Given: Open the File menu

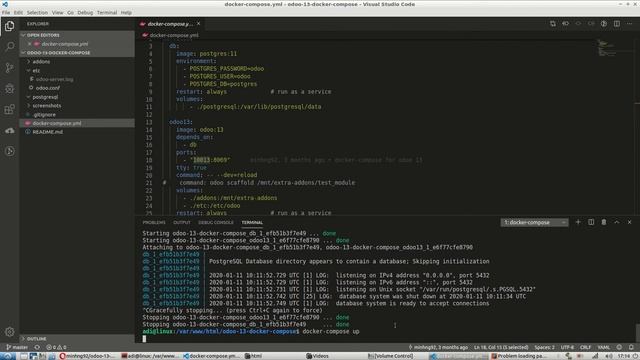Looking at the screenshot, I should pos(6,13).
